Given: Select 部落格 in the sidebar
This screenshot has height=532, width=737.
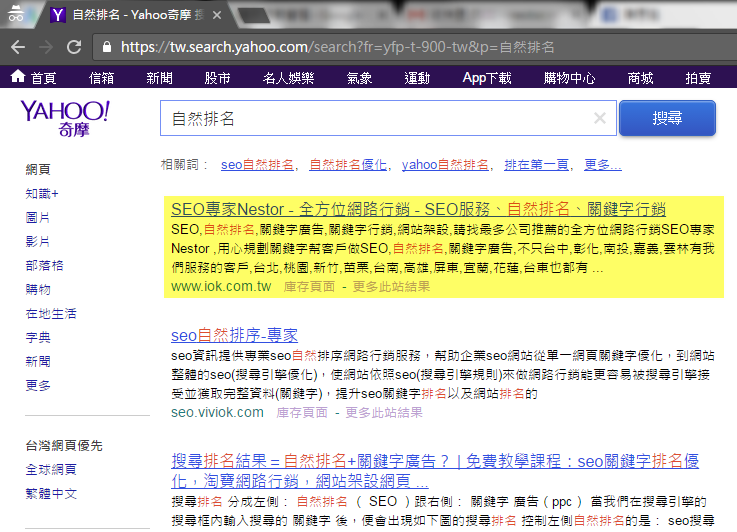Looking at the screenshot, I should 44,265.
